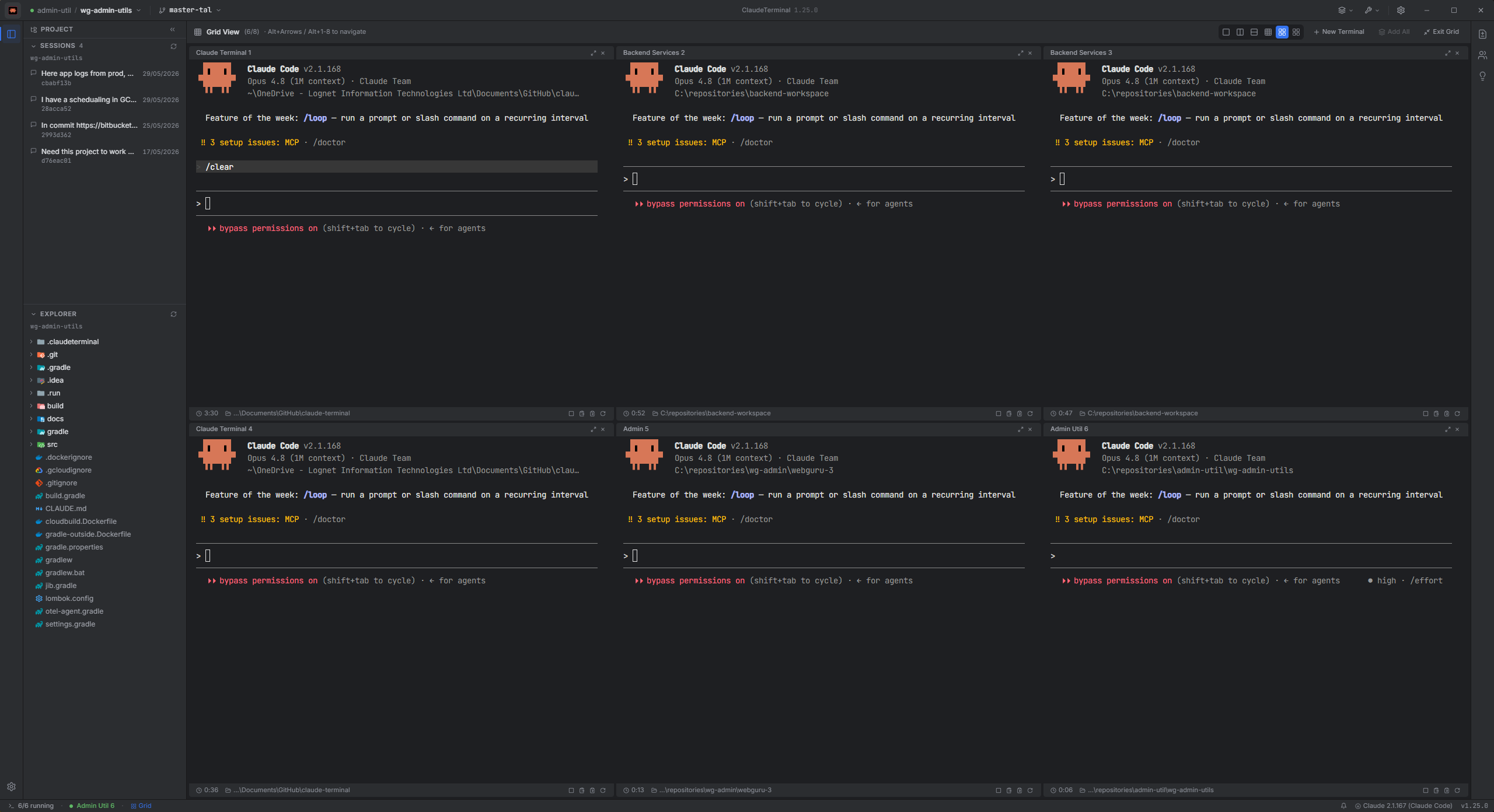Open the bottom-left sidebar settings gear
Image resolution: width=1494 pixels, height=812 pixels.
tap(11, 786)
